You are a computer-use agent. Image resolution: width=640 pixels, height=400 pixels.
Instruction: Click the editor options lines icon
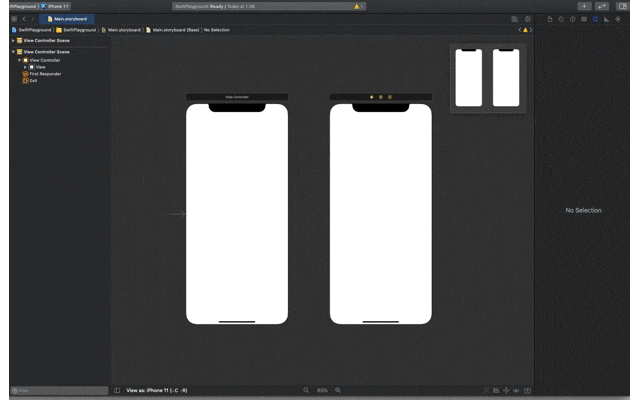[515, 19]
